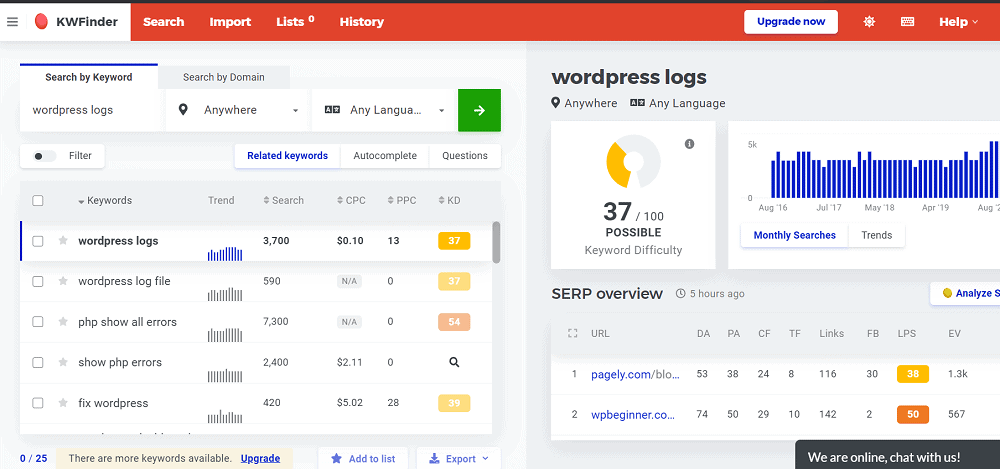The width and height of the screenshot is (1000, 469).
Task: Click expand icon in SERP table header
Action: click(x=572, y=333)
